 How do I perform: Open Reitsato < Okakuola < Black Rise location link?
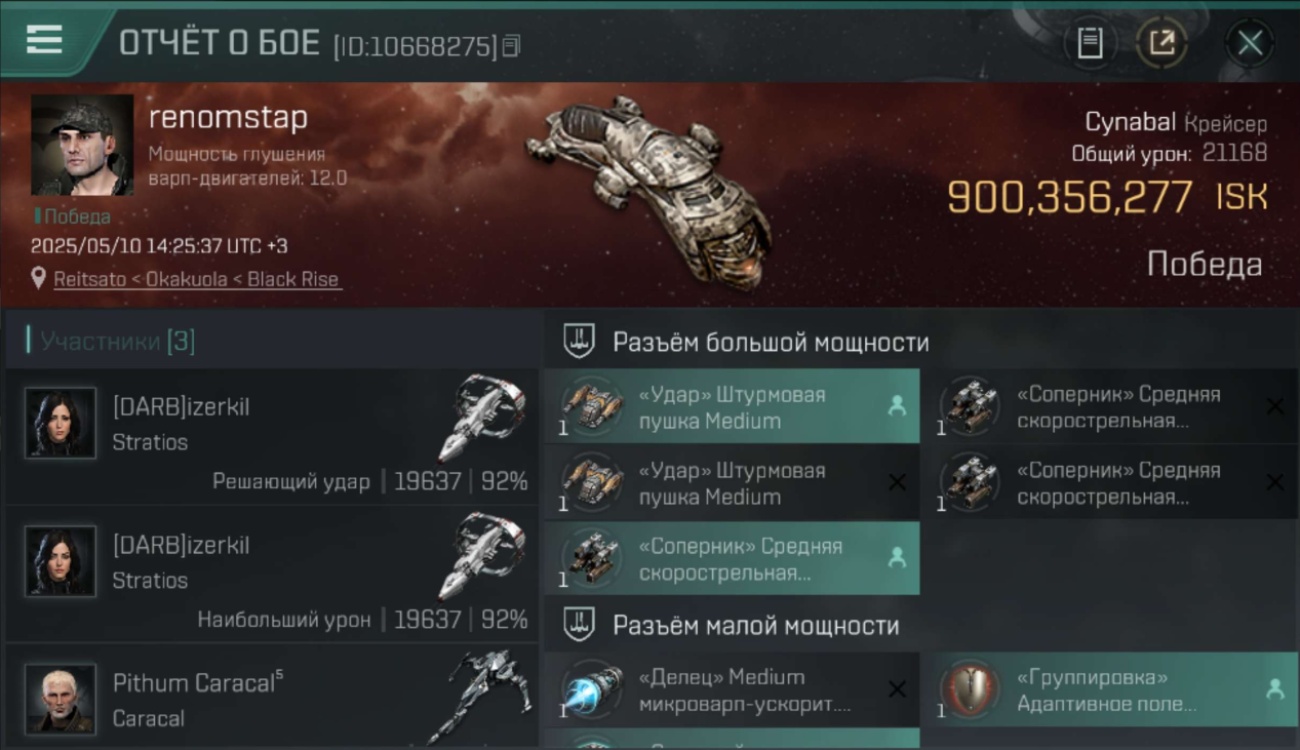click(197, 279)
